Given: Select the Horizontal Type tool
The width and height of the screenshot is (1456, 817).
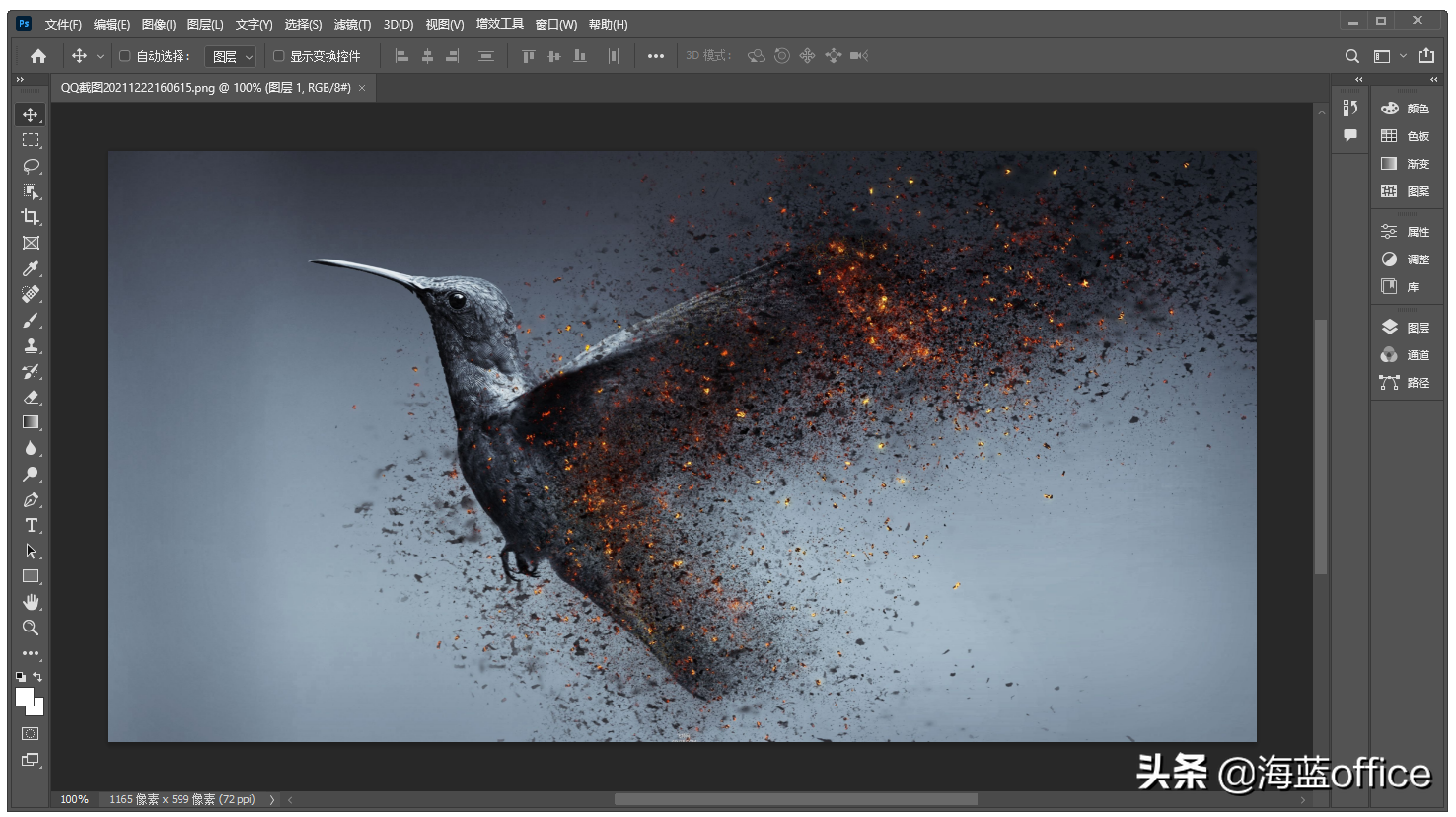Looking at the screenshot, I should point(31,525).
